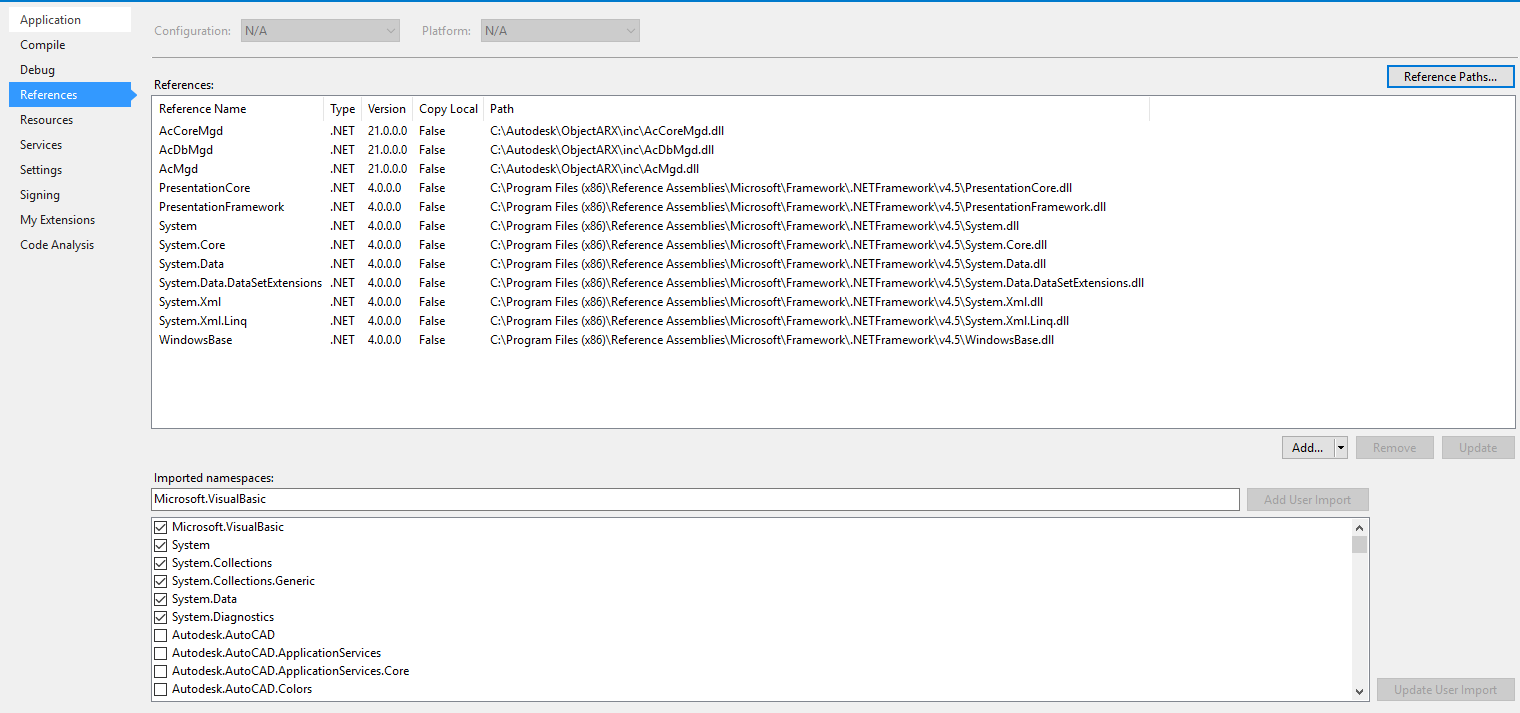
Task: Click the Add button to add a reference
Action: coord(1306,447)
